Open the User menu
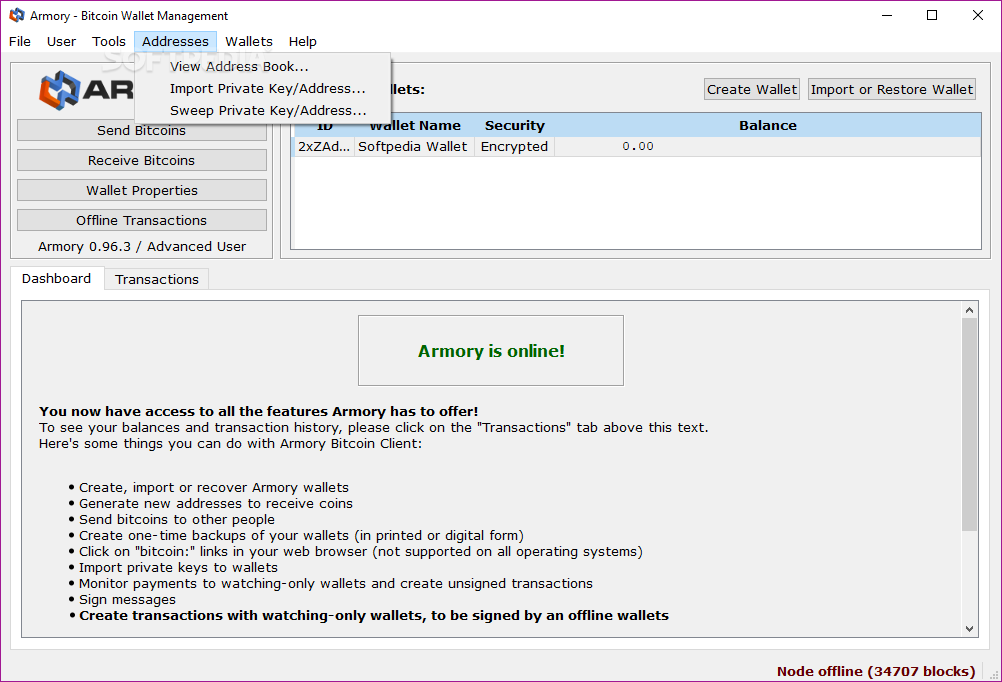The height and width of the screenshot is (682, 1002). 61,42
